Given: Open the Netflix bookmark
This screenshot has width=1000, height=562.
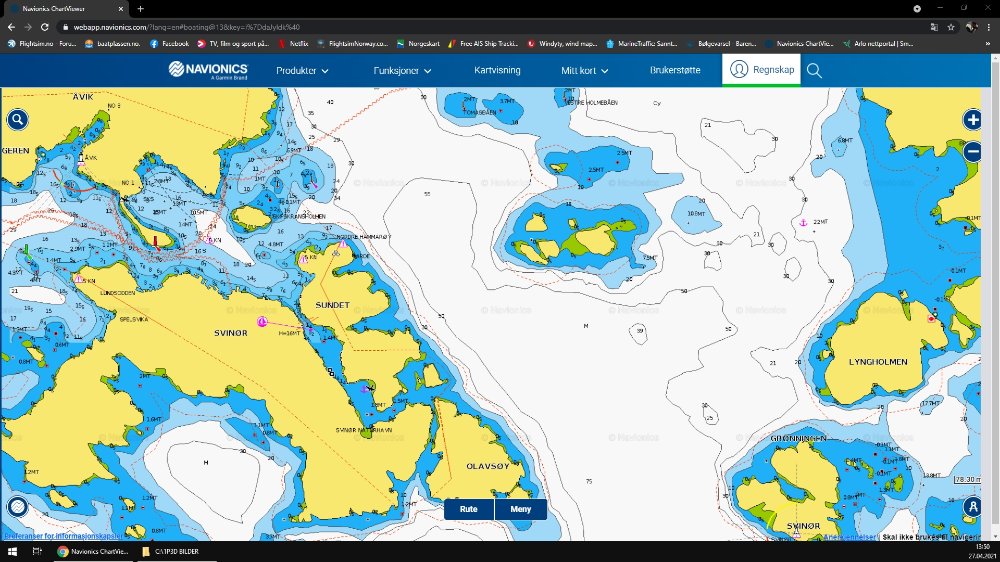Looking at the screenshot, I should click(x=293, y=43).
